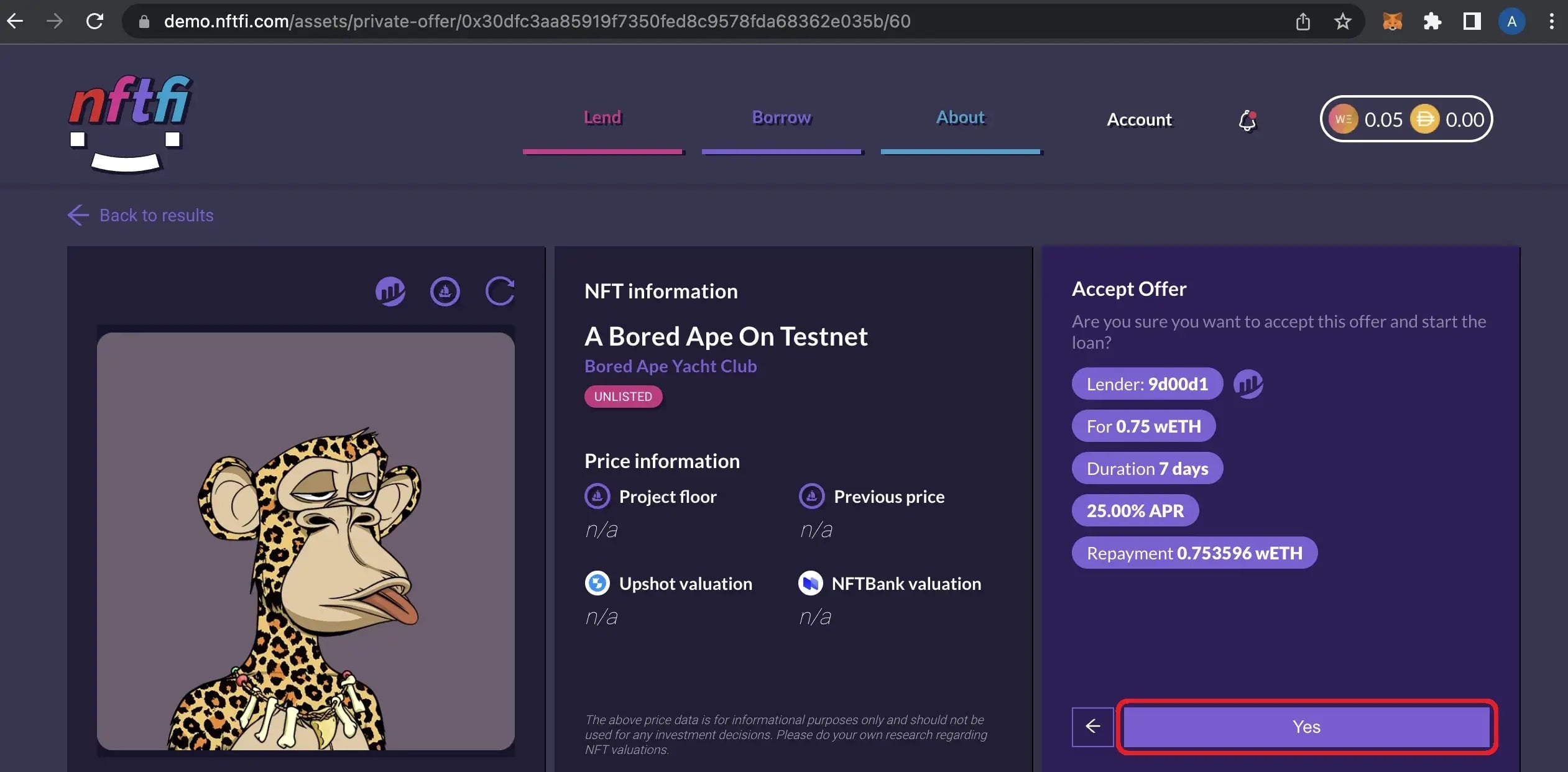Image resolution: width=1568 pixels, height=772 pixels.
Task: Open the About tab
Action: point(961,118)
